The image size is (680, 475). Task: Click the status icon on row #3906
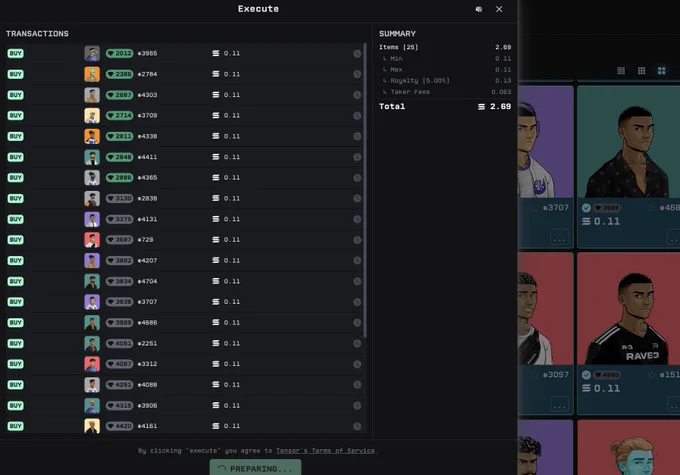coord(357,405)
